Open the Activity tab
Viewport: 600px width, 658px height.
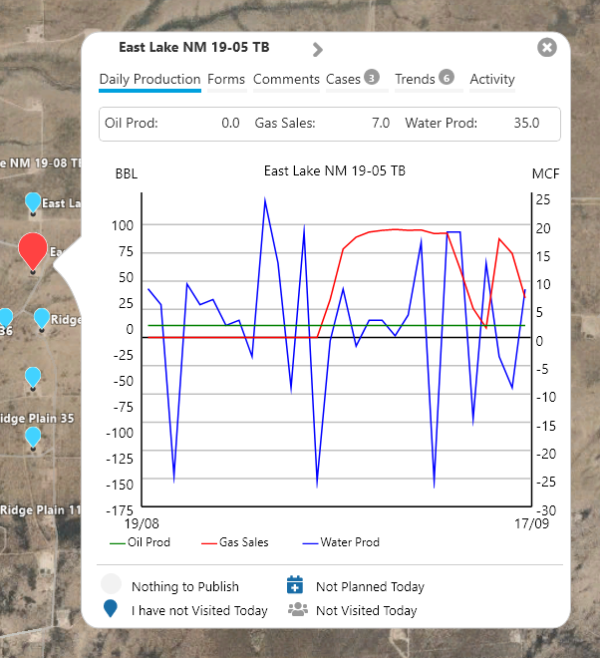(492, 79)
